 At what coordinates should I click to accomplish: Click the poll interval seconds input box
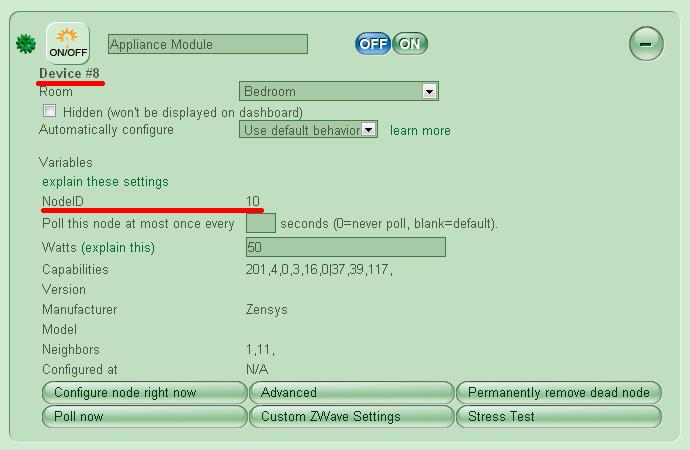pos(260,223)
